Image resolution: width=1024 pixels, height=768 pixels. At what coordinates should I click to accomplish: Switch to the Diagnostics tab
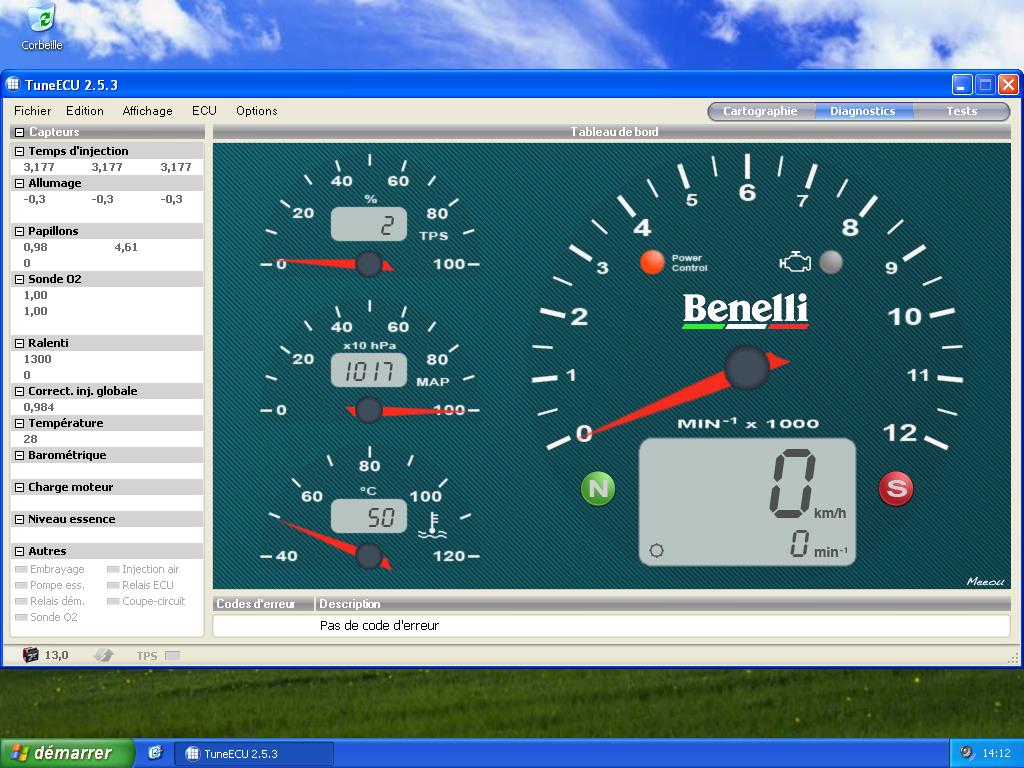click(863, 111)
